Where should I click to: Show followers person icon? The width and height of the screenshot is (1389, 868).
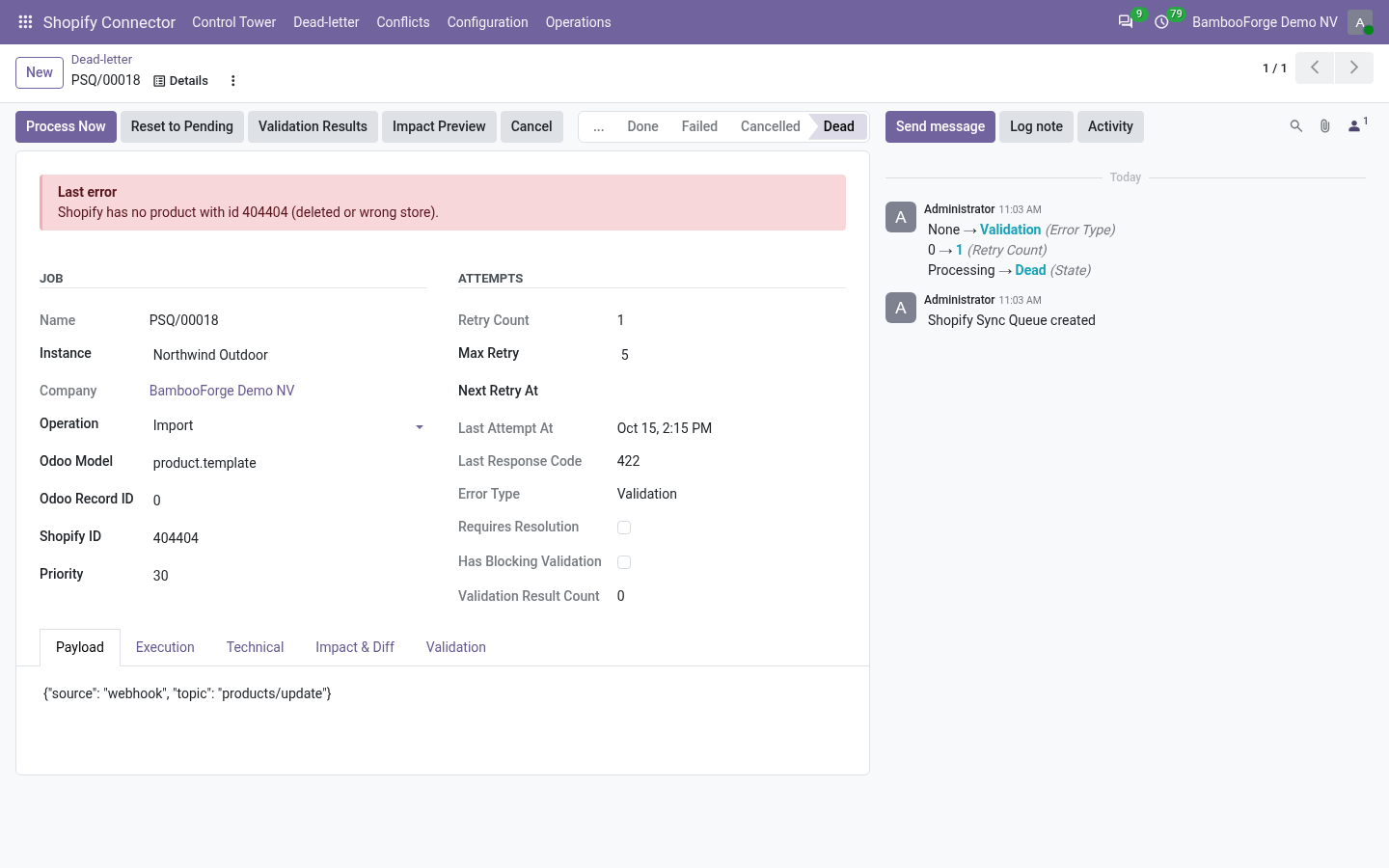click(x=1357, y=125)
